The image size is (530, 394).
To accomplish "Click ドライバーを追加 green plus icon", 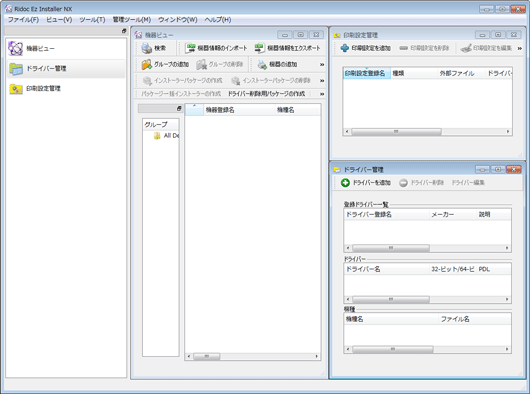I will coord(345,182).
